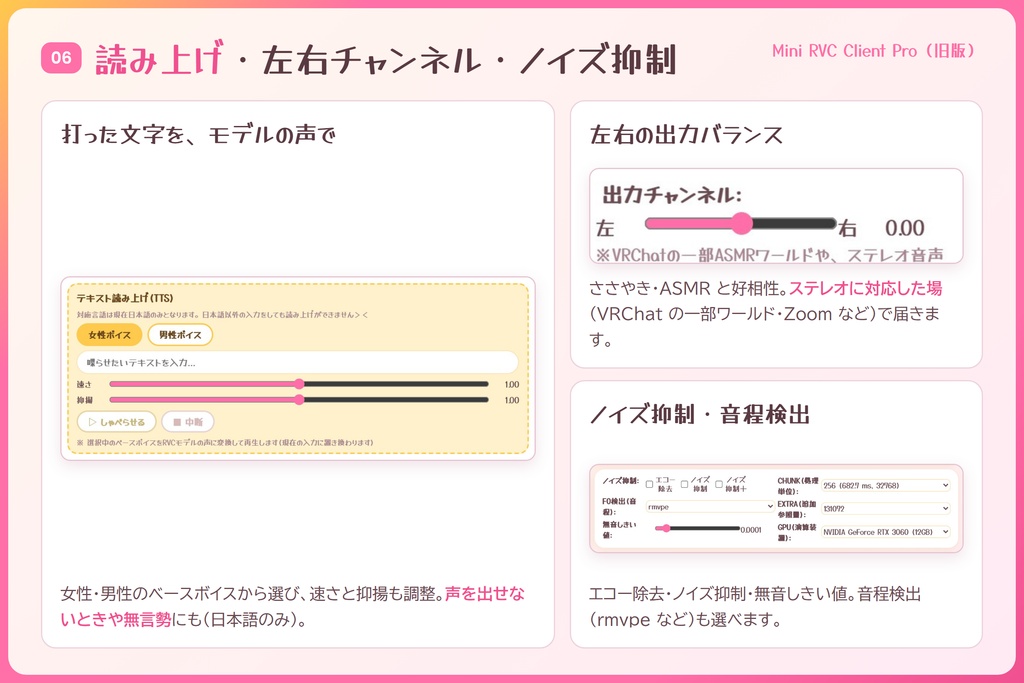Click the 06 slide number badge
This screenshot has height=683, width=1024.
61,58
